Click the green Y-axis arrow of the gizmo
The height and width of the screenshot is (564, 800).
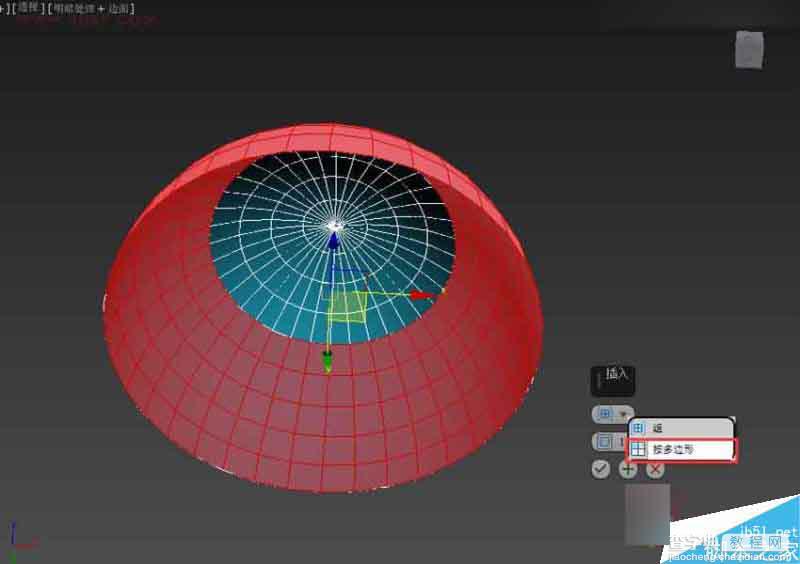328,360
